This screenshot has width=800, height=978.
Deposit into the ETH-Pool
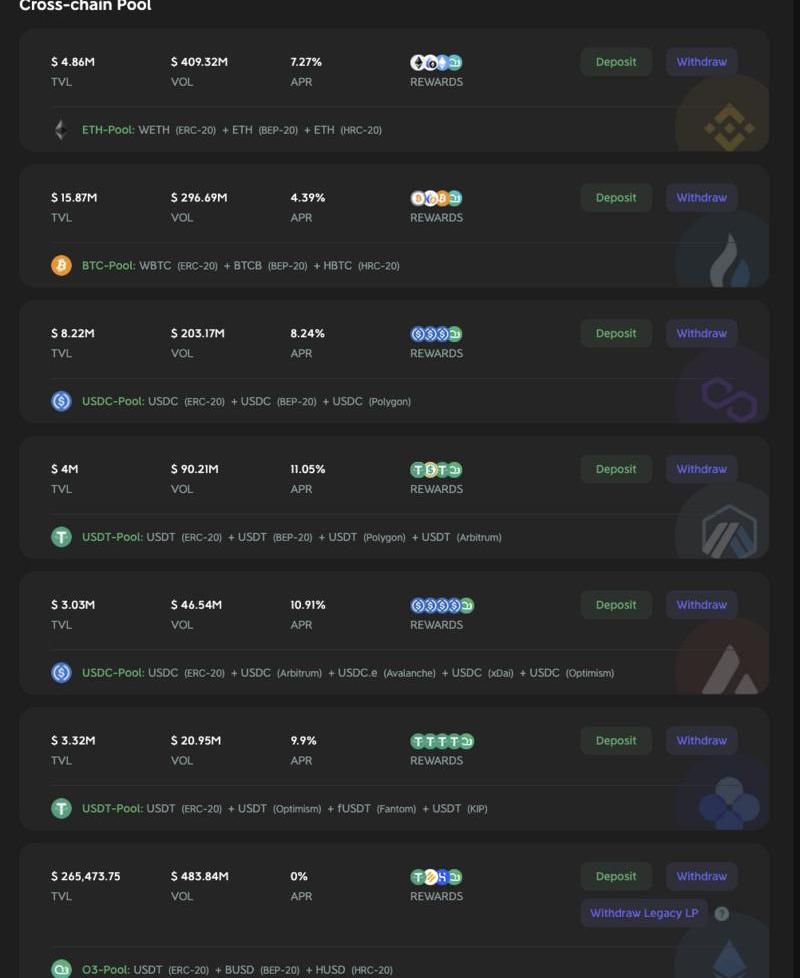point(615,62)
